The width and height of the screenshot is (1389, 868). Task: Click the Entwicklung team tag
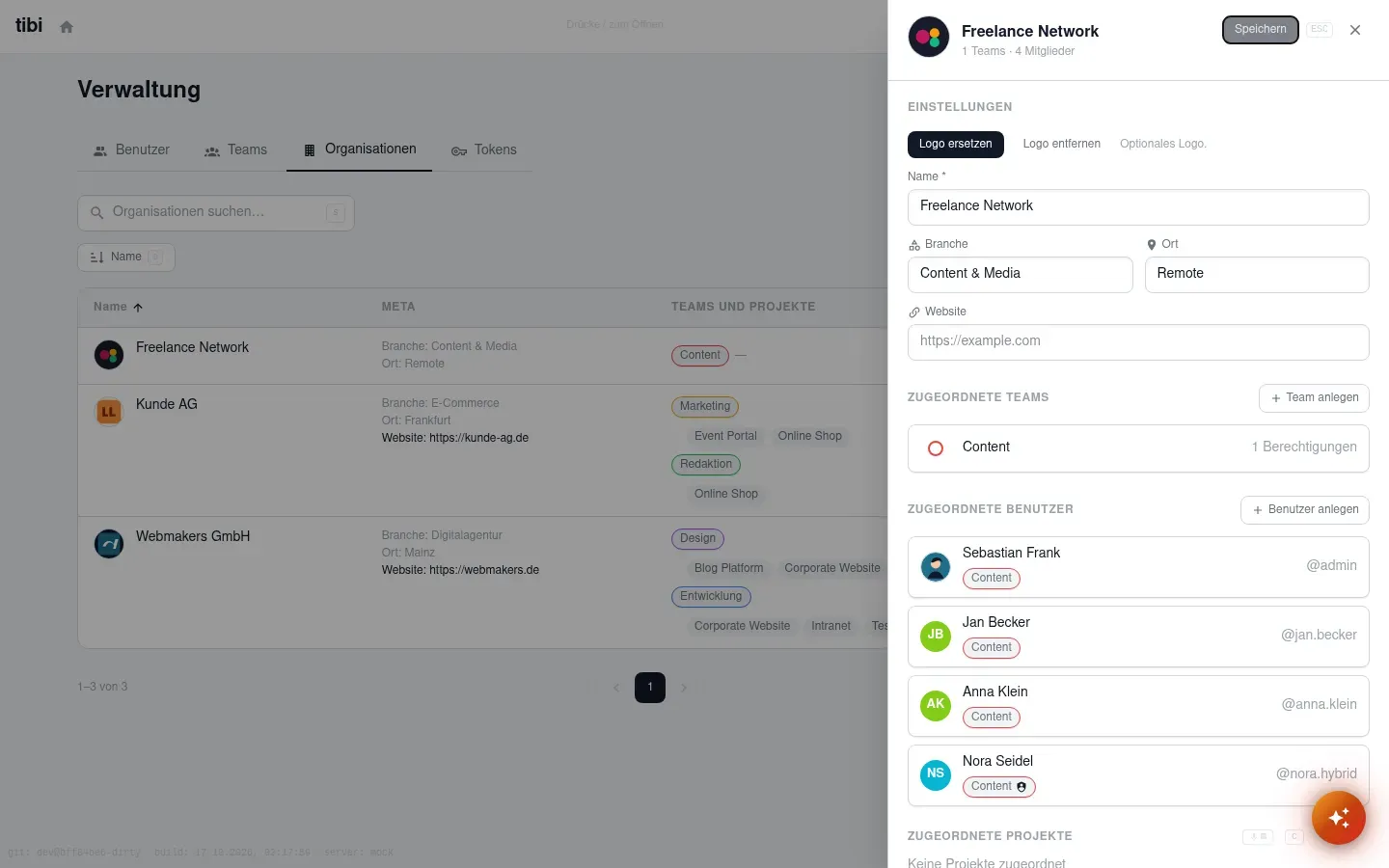tap(711, 597)
